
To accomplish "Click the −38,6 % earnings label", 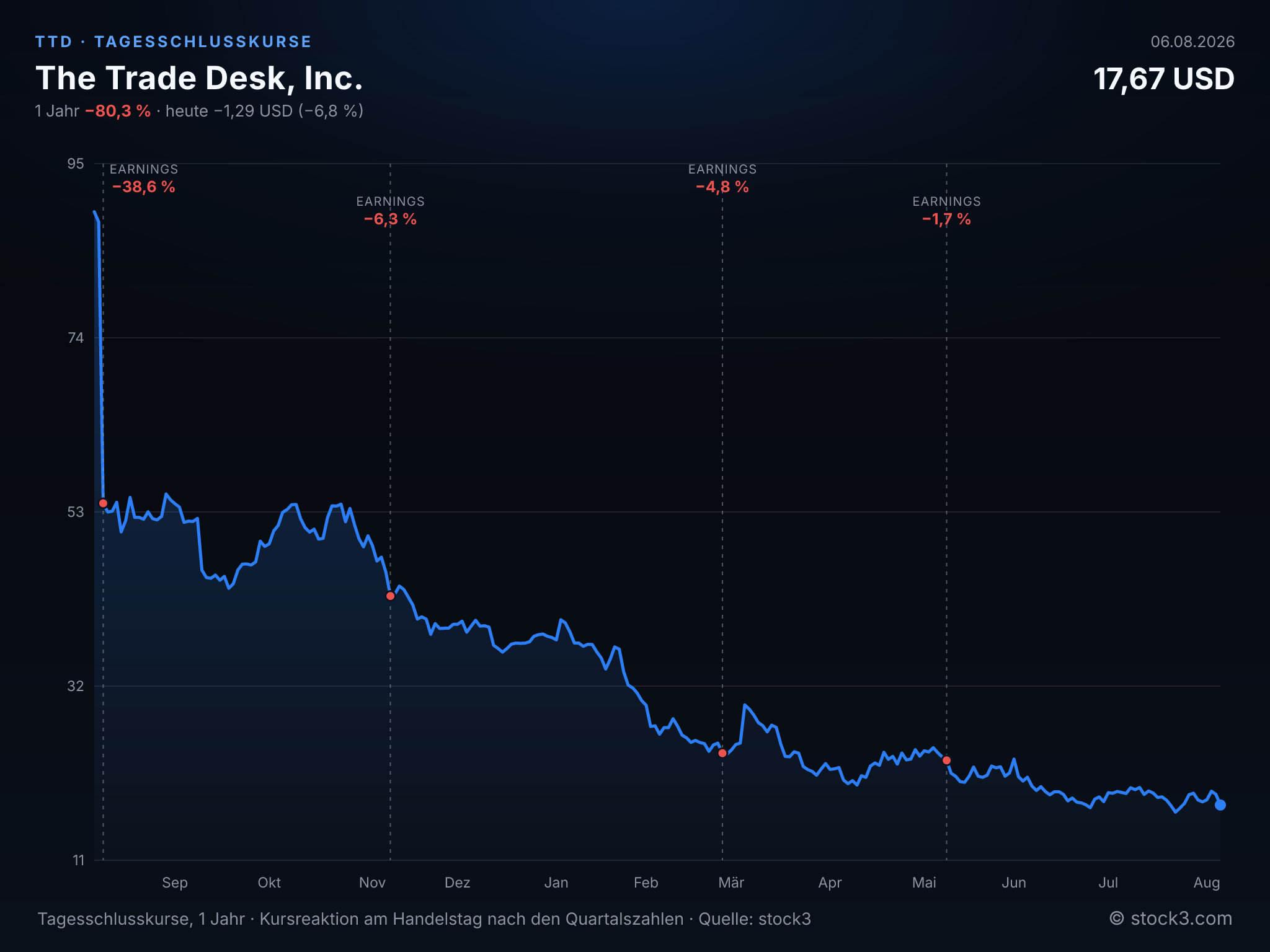I will [144, 187].
